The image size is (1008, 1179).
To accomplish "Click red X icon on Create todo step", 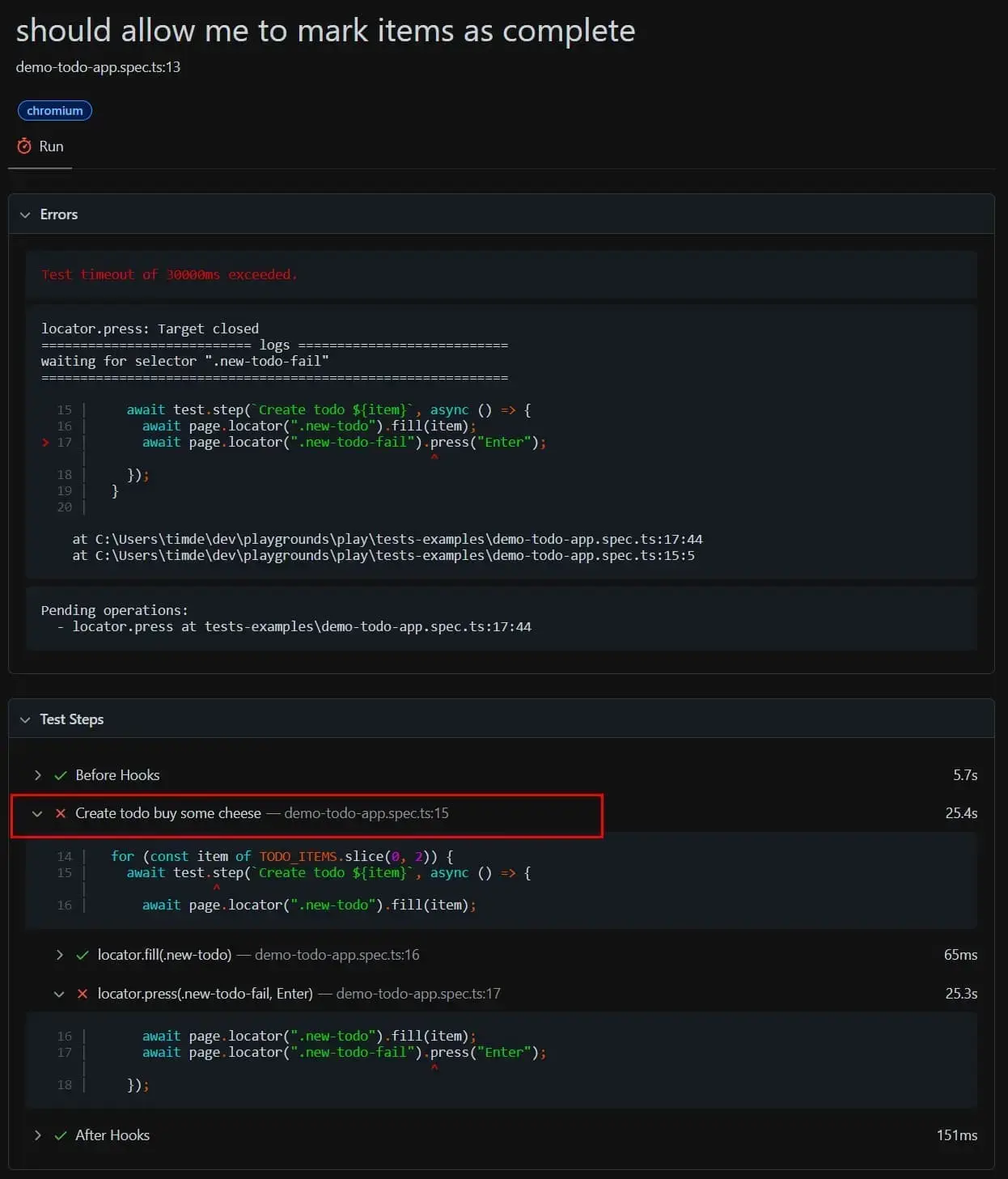I will 60,813.
